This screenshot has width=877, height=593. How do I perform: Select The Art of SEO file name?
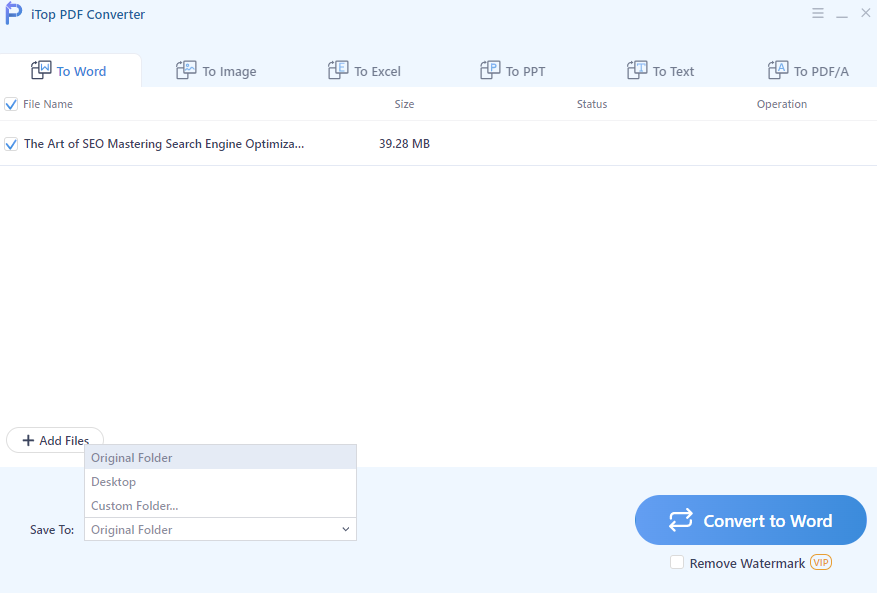[164, 144]
